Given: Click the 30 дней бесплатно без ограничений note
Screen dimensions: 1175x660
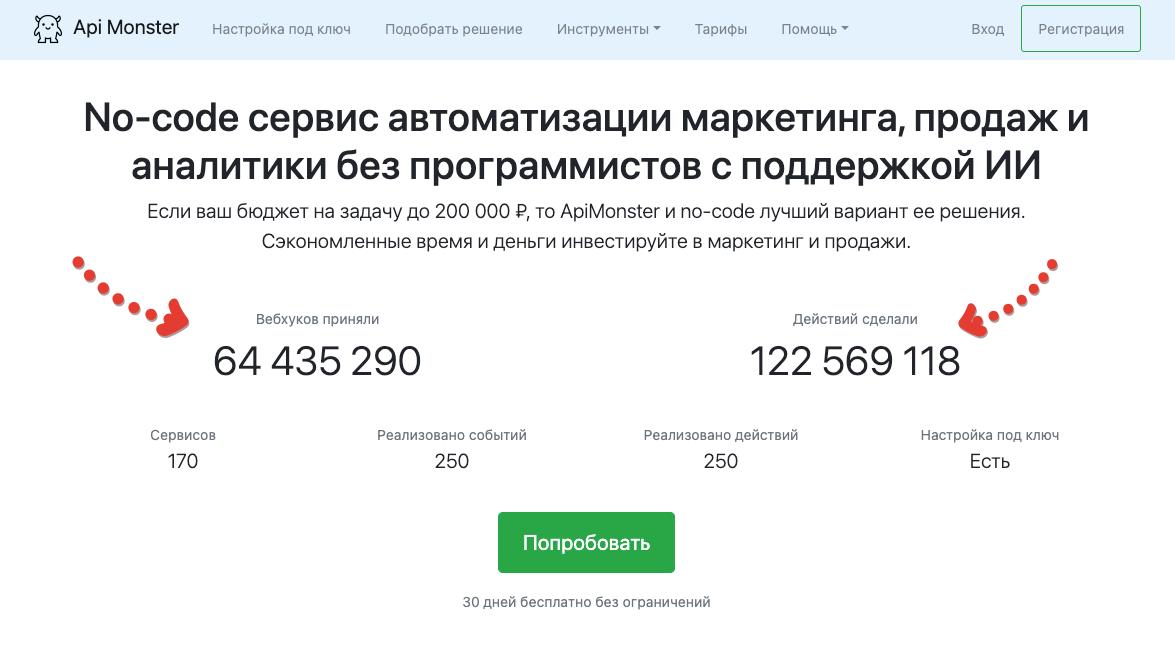Looking at the screenshot, I should coord(587,602).
